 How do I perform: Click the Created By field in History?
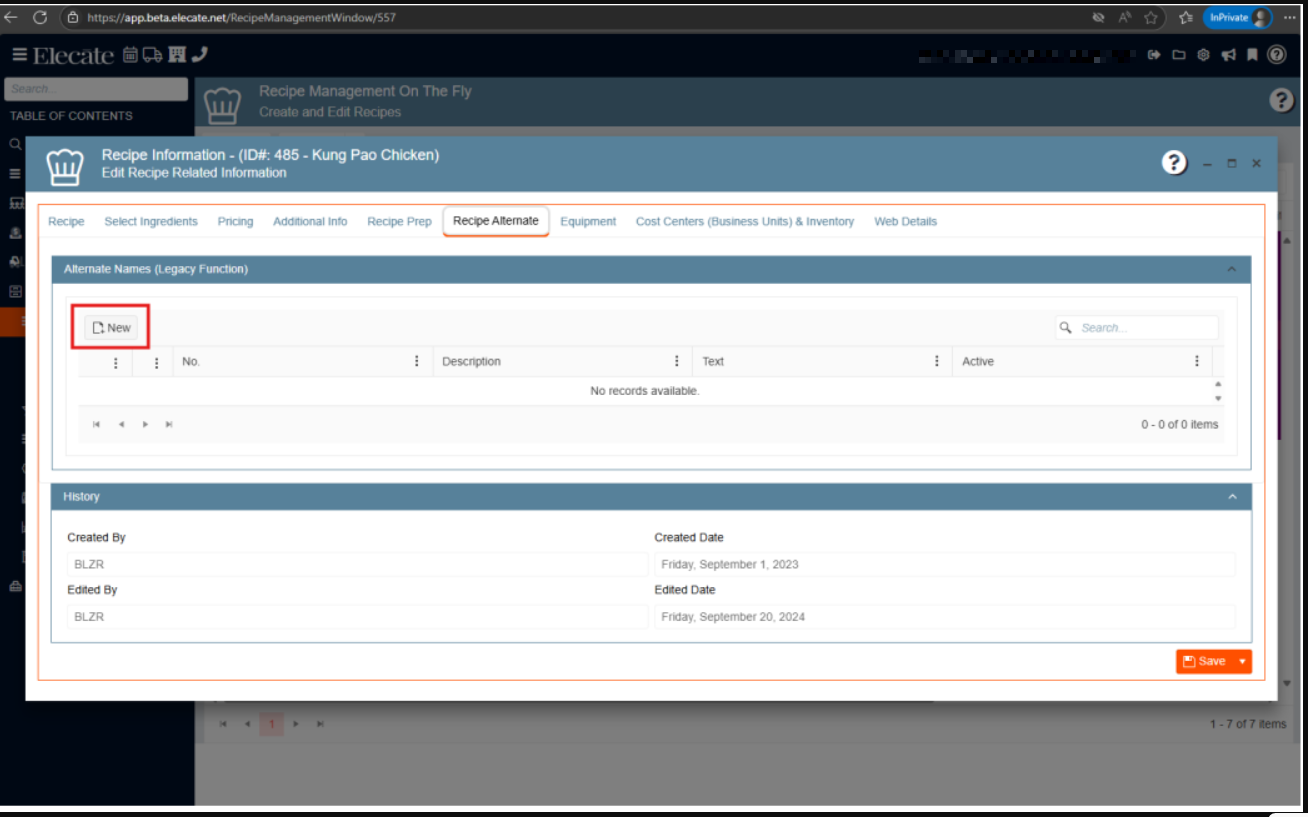coord(357,565)
